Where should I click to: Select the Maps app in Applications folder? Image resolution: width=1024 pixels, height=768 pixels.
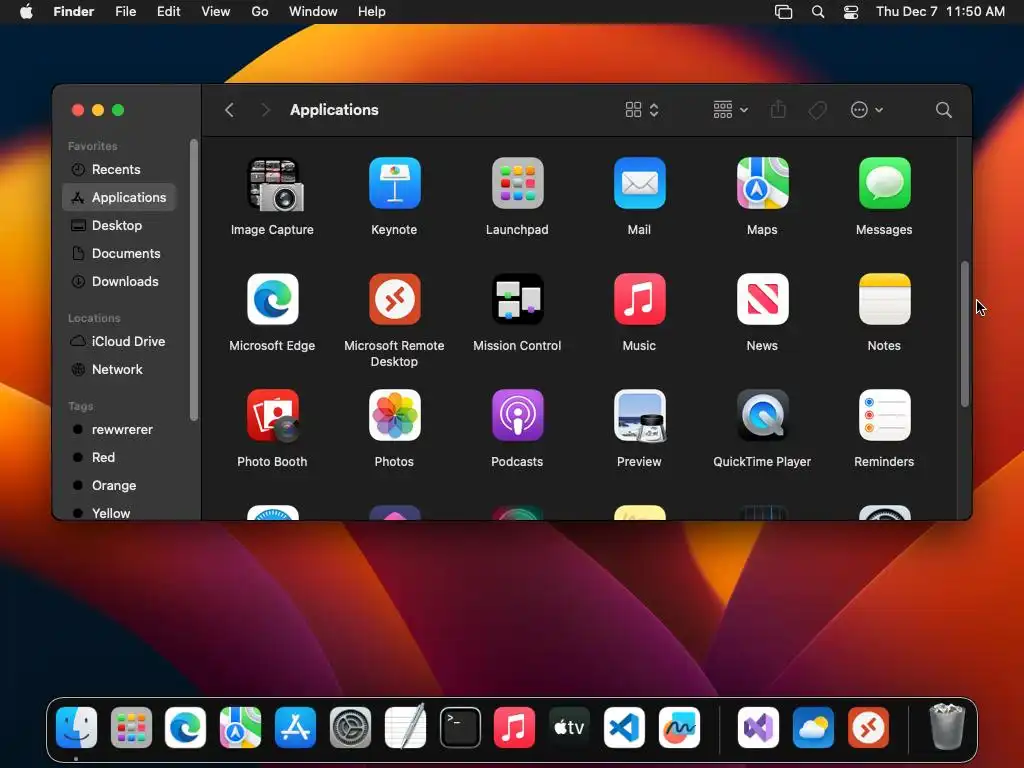pos(762,184)
